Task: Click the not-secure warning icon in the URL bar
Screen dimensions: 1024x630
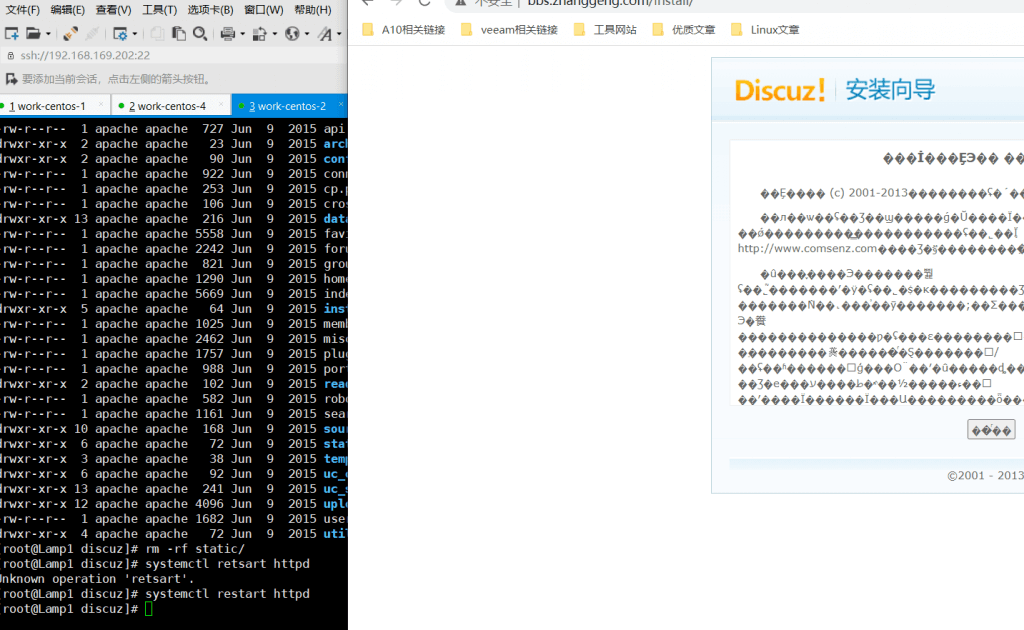Action: click(x=461, y=3)
